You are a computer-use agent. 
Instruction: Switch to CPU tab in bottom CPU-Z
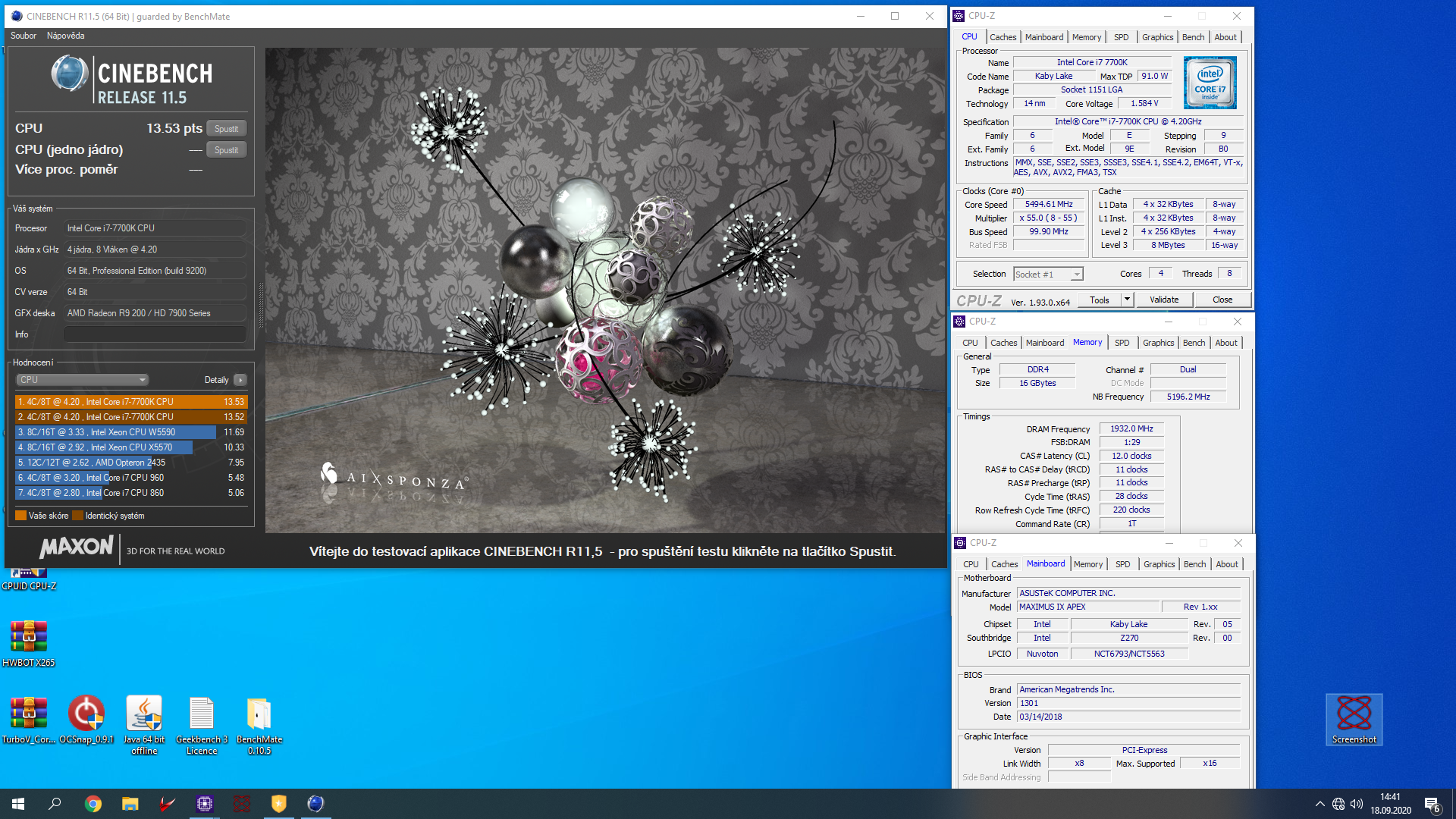[x=971, y=564]
